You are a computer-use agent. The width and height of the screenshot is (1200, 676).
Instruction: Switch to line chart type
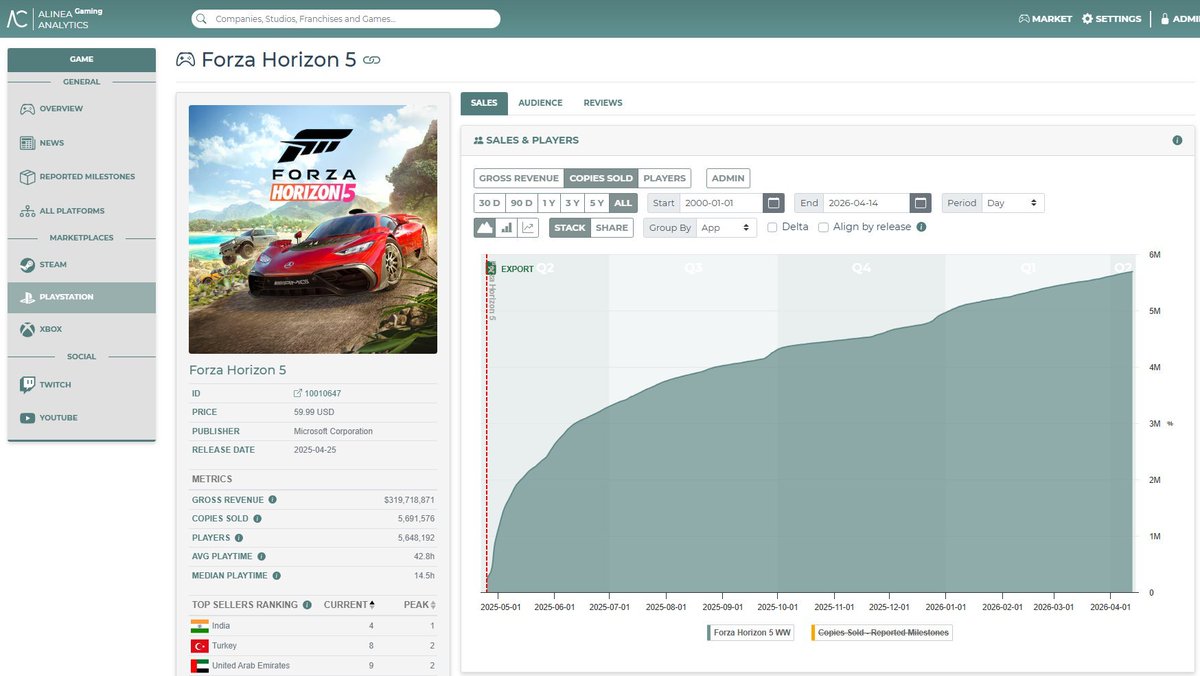528,228
